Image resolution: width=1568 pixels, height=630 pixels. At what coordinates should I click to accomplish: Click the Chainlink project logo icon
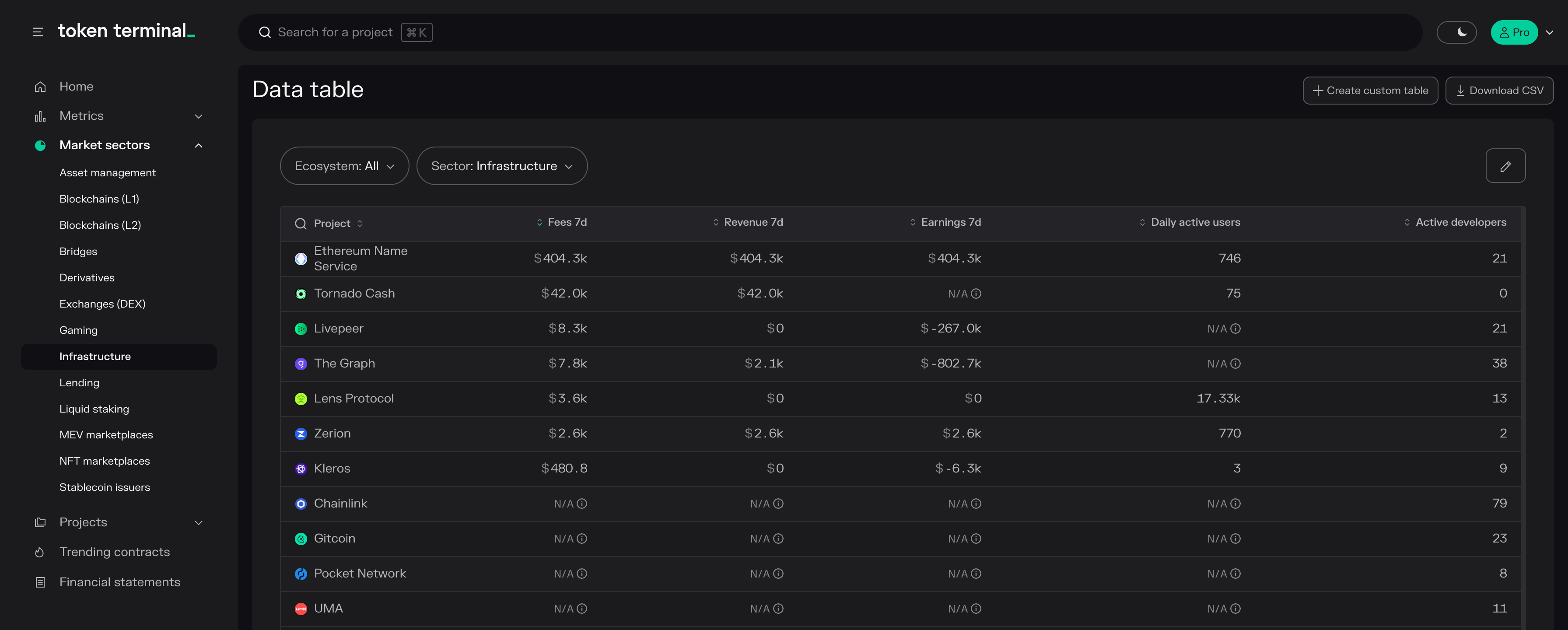coord(301,504)
